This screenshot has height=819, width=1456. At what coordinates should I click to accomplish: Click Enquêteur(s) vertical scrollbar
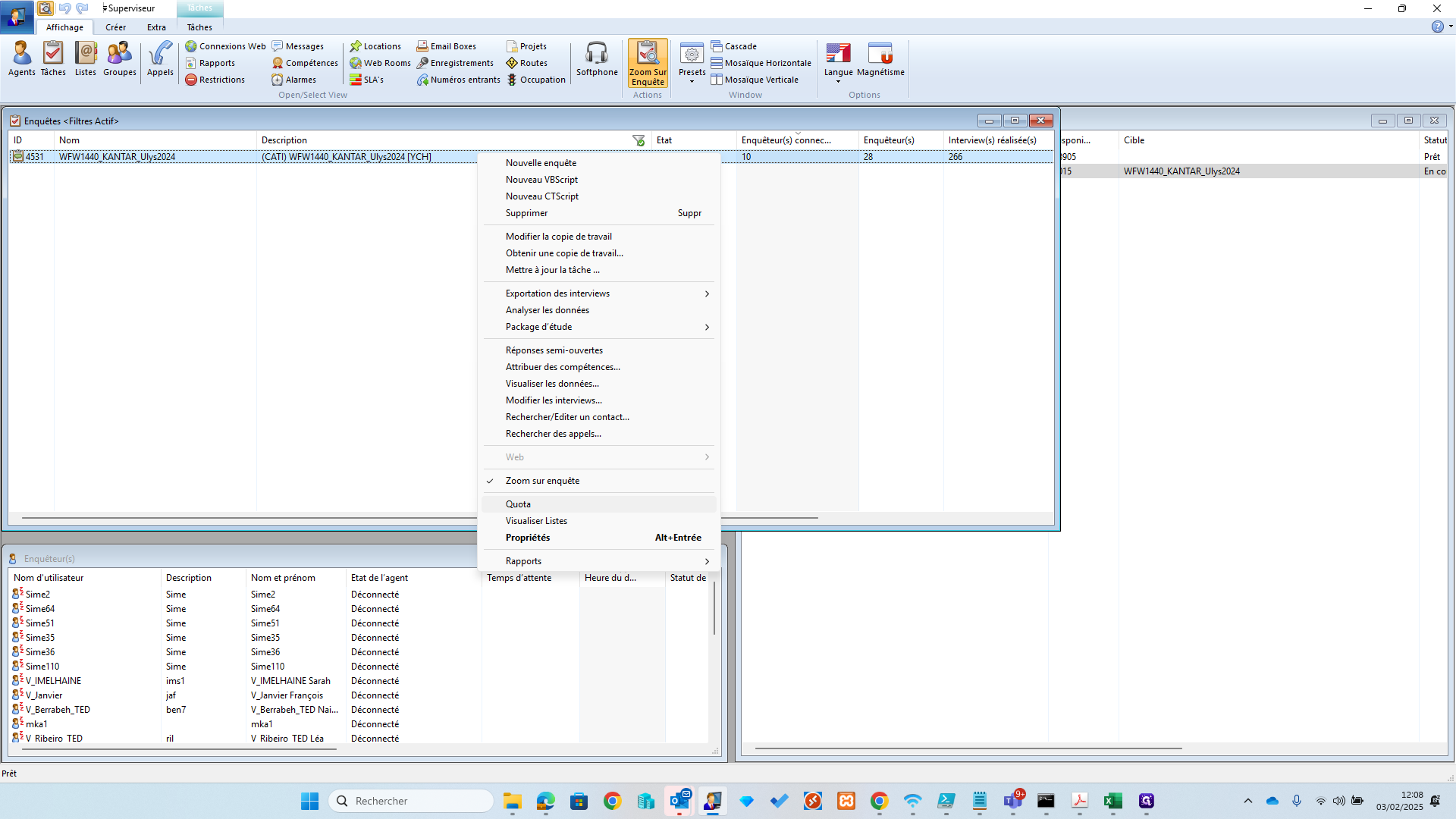(714, 607)
